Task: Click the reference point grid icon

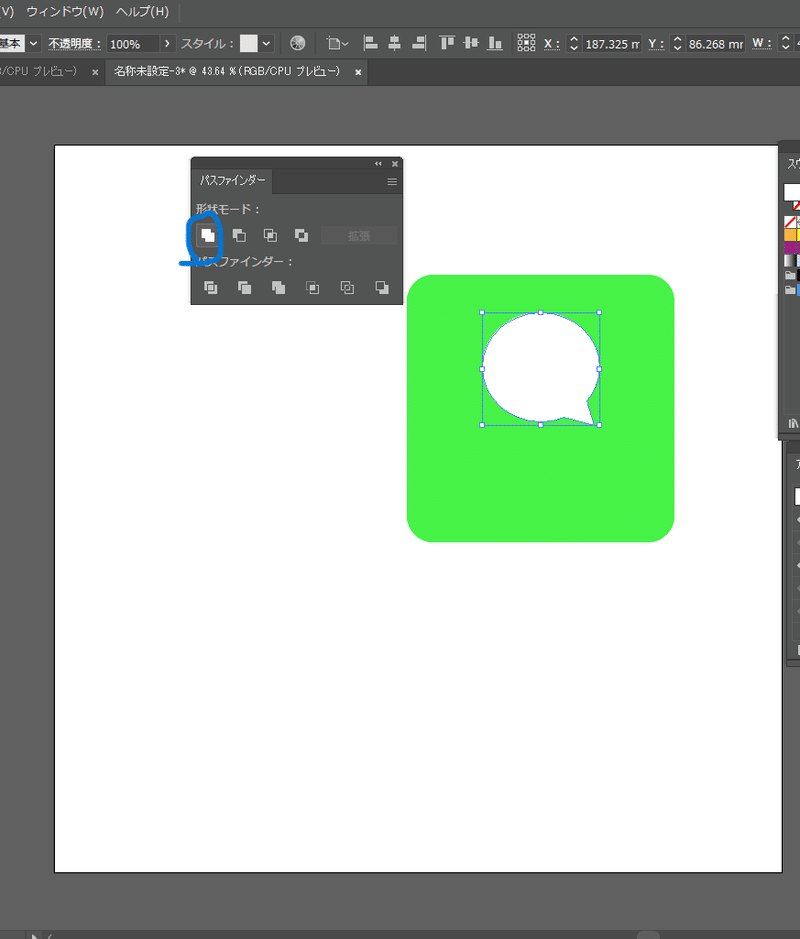Action: pos(526,43)
